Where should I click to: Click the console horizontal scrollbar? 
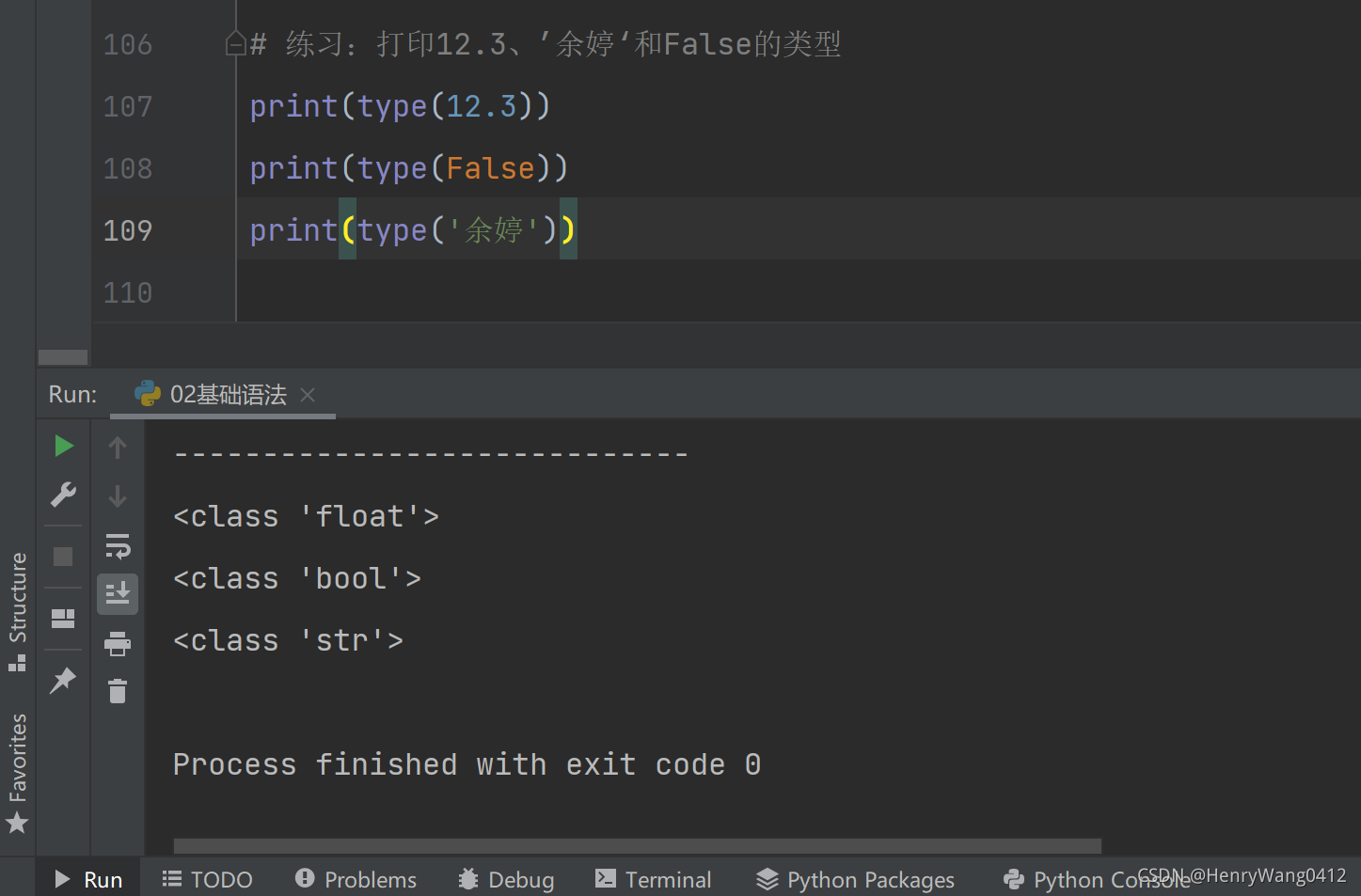pos(638,845)
